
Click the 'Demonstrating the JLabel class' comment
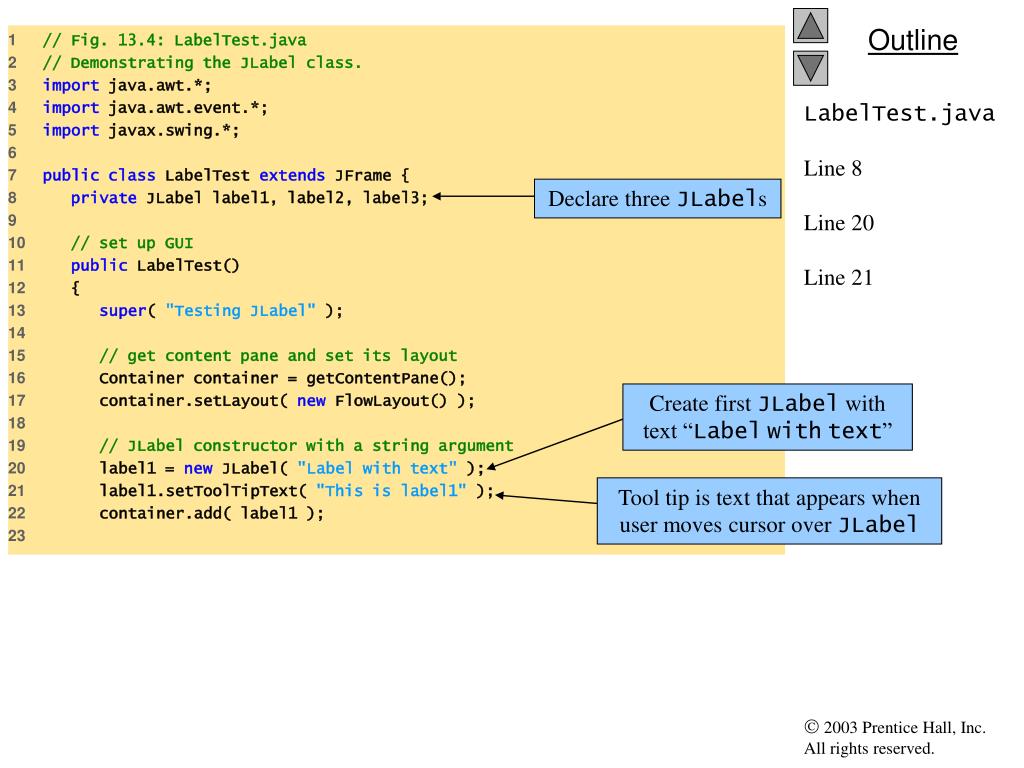[x=202, y=63]
